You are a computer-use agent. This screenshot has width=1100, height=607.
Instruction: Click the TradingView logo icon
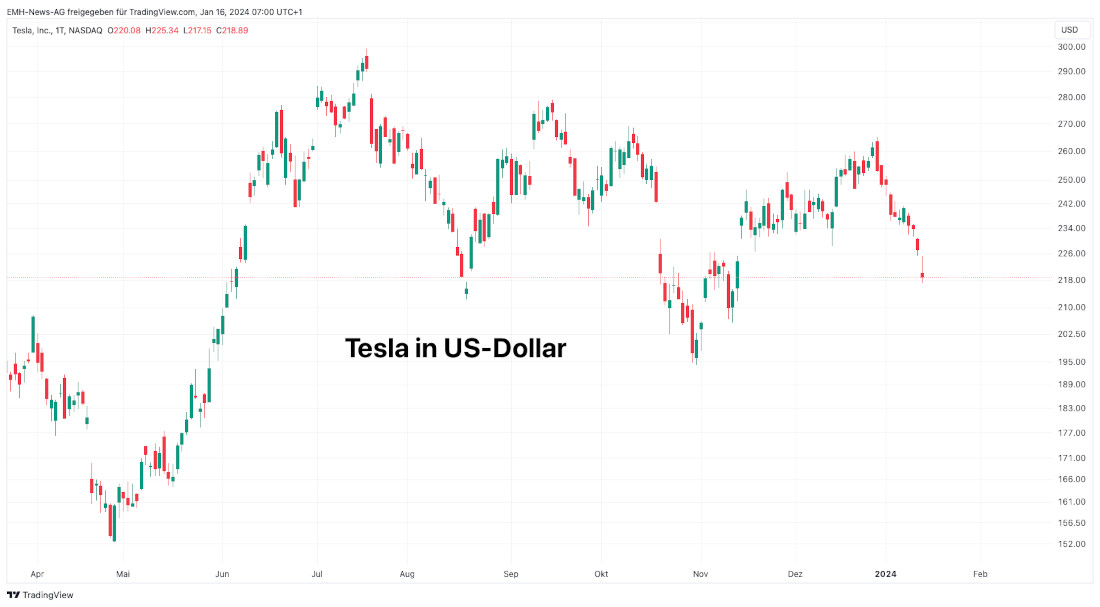[13, 594]
